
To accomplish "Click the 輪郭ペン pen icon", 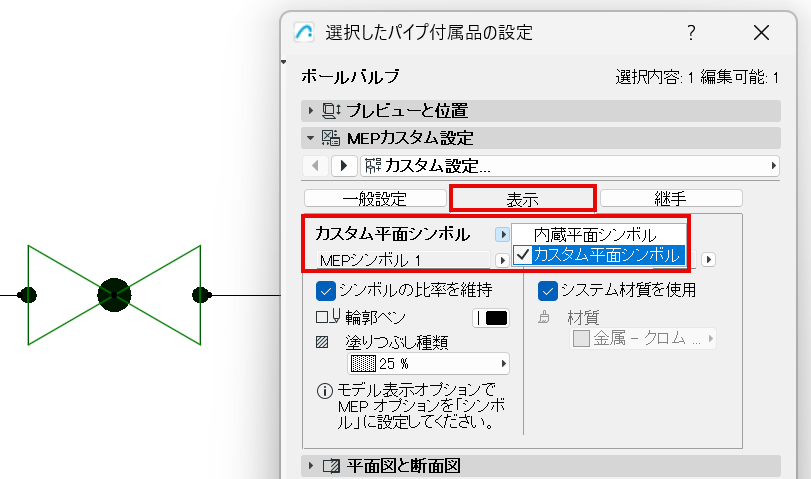I will point(328,316).
